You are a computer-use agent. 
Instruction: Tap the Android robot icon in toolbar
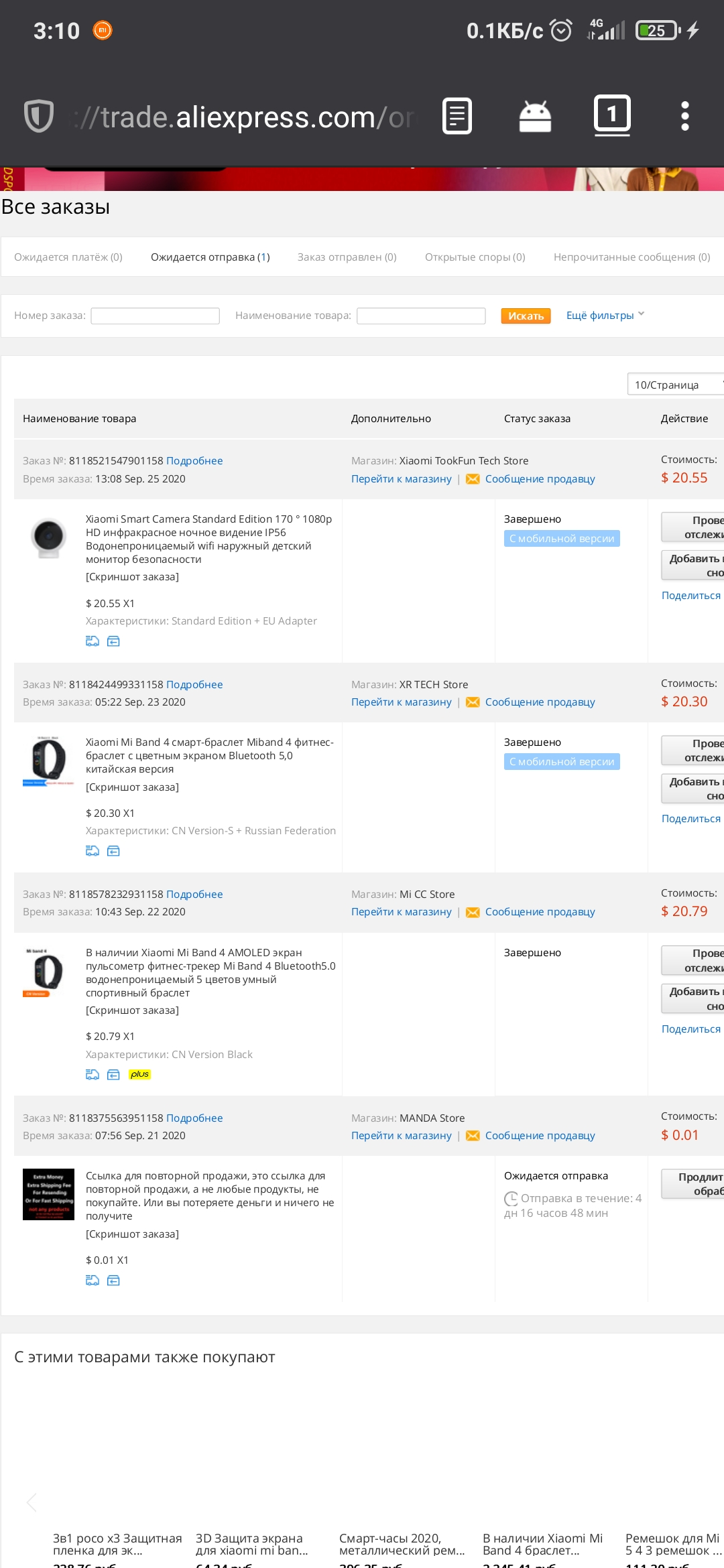click(535, 117)
